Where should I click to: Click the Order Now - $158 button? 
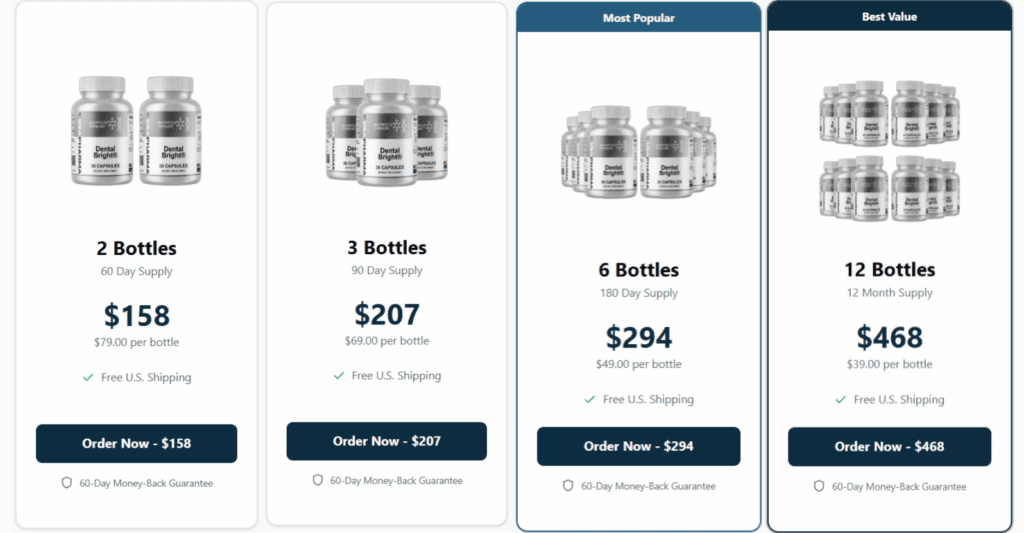tap(136, 444)
